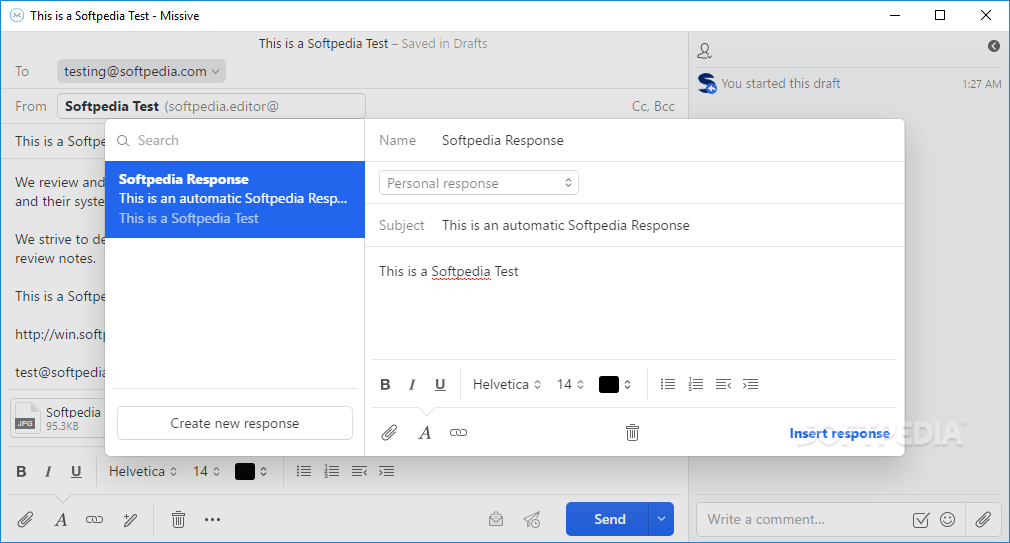Collapse the right sidebar panel
The height and width of the screenshot is (543, 1010).
[994, 46]
